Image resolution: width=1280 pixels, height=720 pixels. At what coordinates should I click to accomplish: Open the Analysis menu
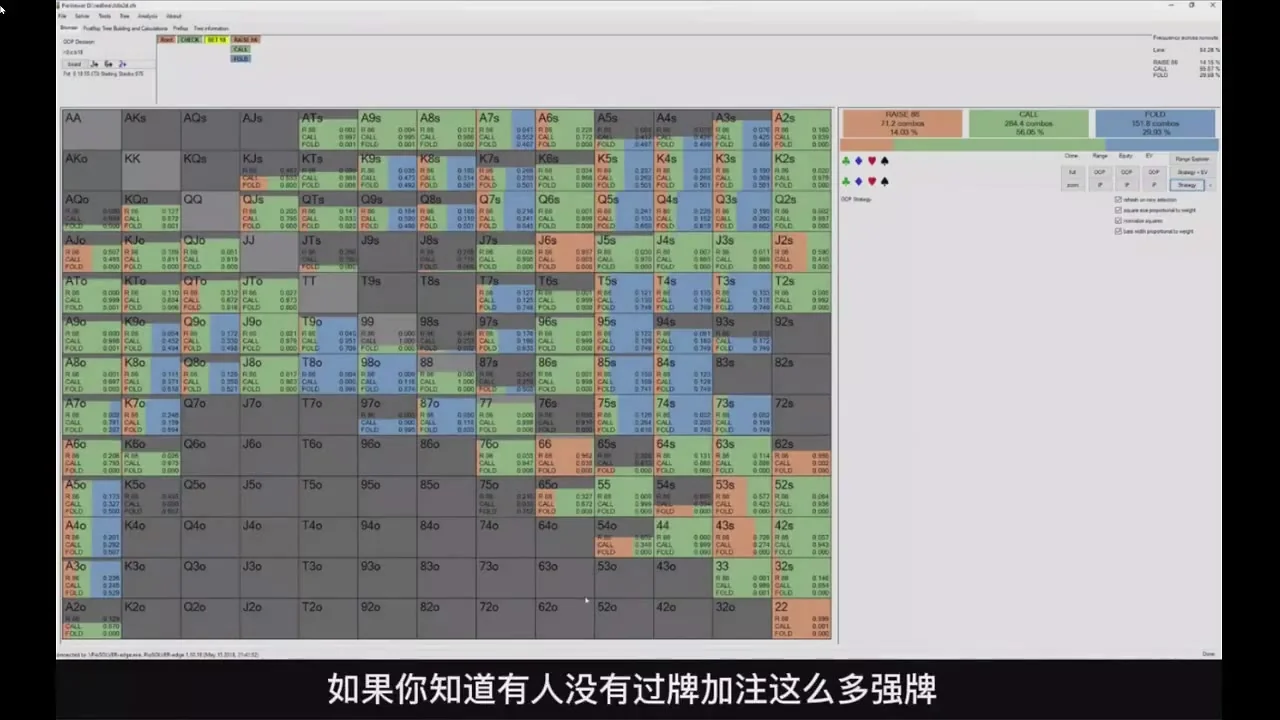pos(147,17)
